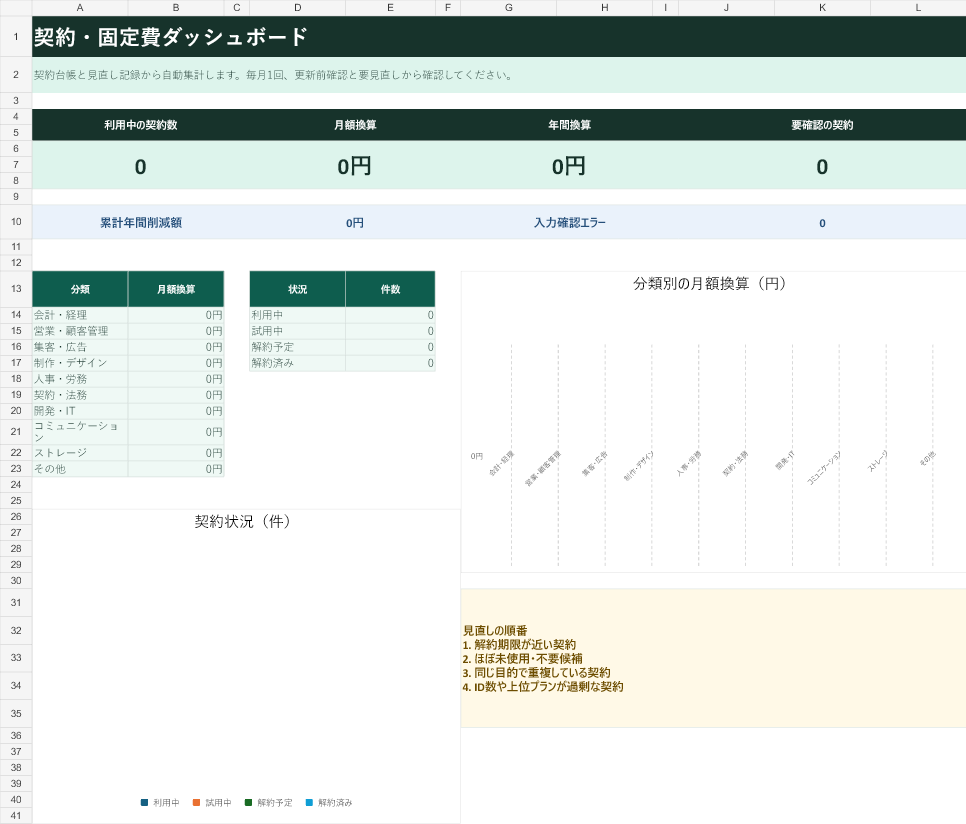The width and height of the screenshot is (966, 824).
Task: Select row 41 header
Action: [16, 815]
